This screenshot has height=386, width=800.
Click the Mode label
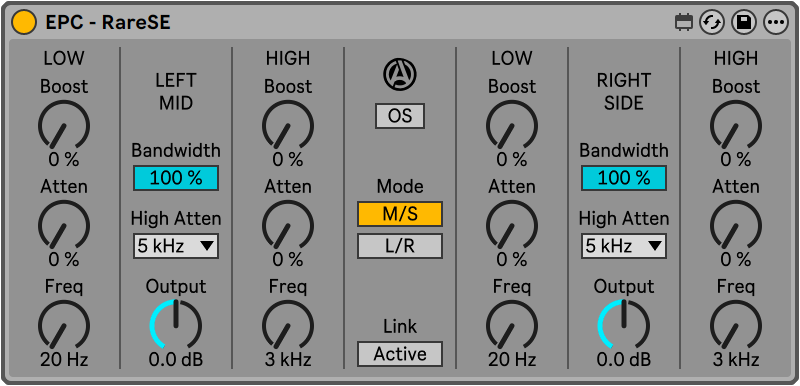[x=399, y=187]
